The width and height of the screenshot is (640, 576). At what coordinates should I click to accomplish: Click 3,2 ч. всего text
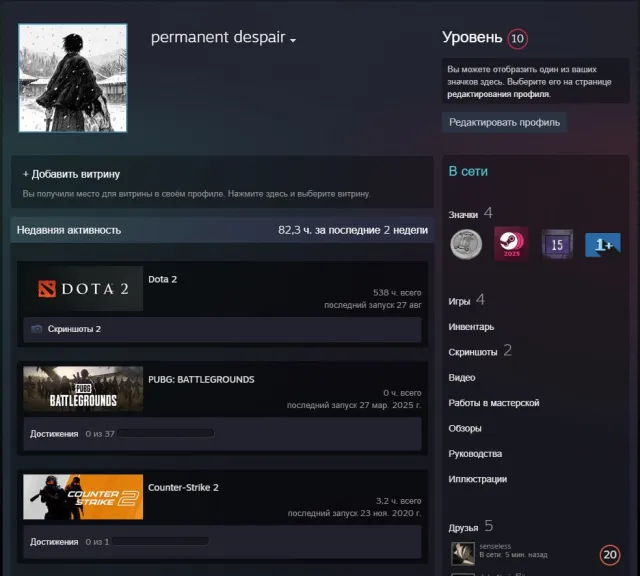click(398, 501)
